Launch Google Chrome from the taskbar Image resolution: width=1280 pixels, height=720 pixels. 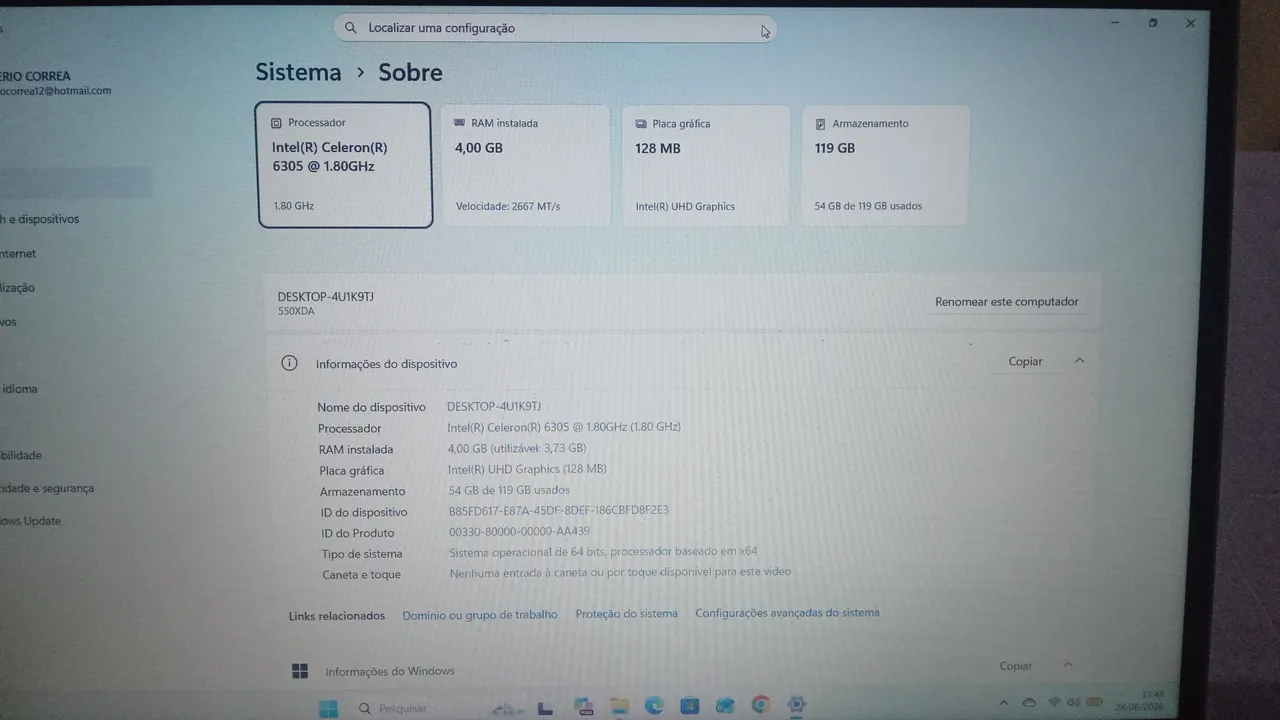[761, 705]
